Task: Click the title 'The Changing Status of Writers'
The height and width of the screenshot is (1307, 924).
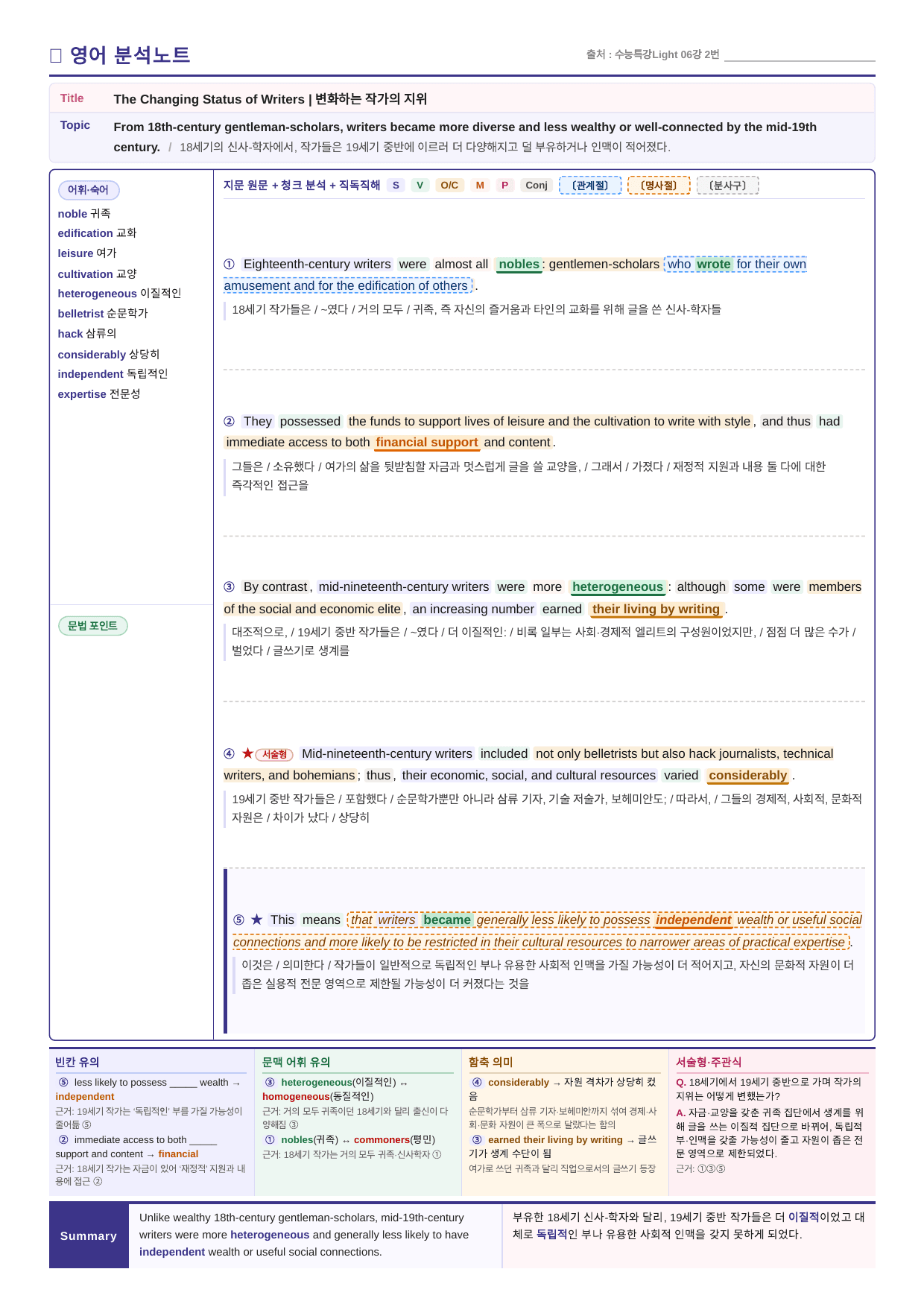Action: pos(209,99)
